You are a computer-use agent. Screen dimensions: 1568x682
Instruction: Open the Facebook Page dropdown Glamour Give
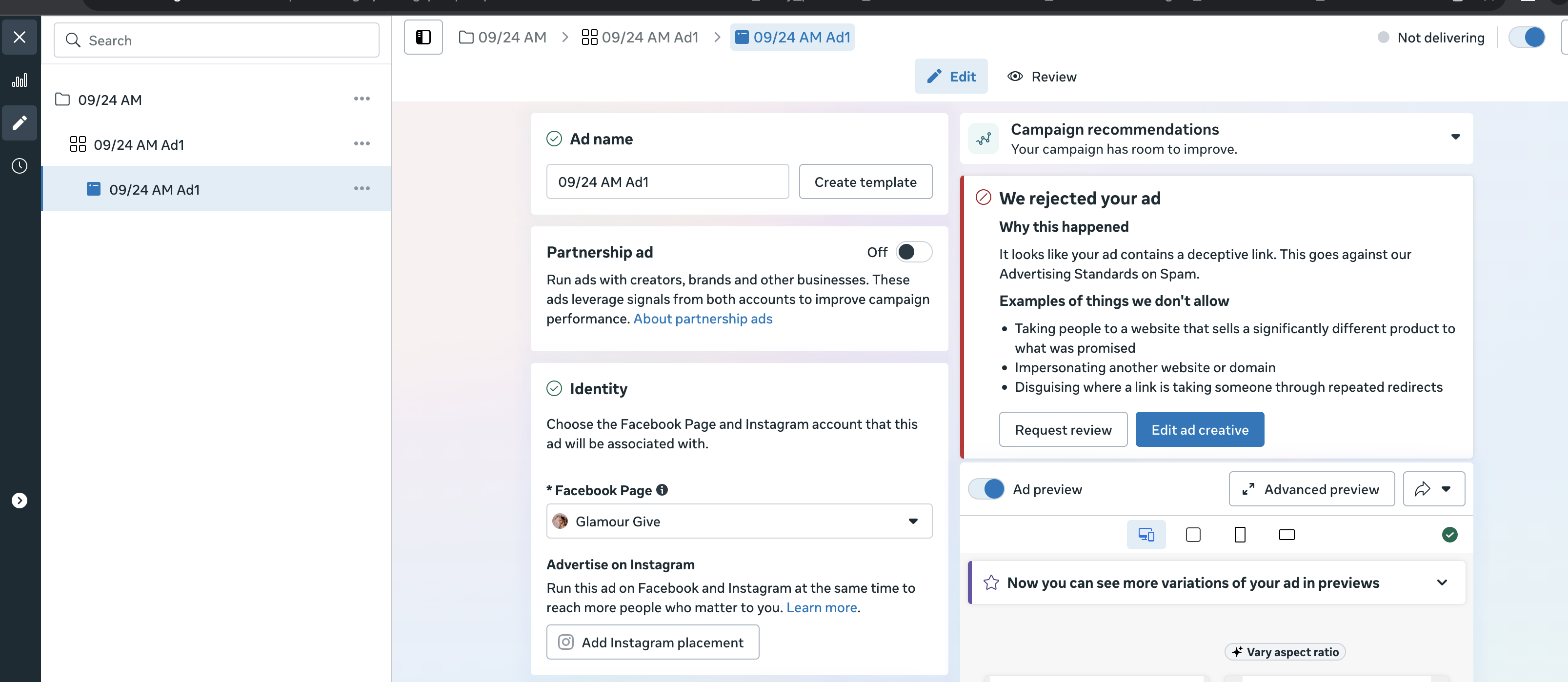(x=738, y=521)
